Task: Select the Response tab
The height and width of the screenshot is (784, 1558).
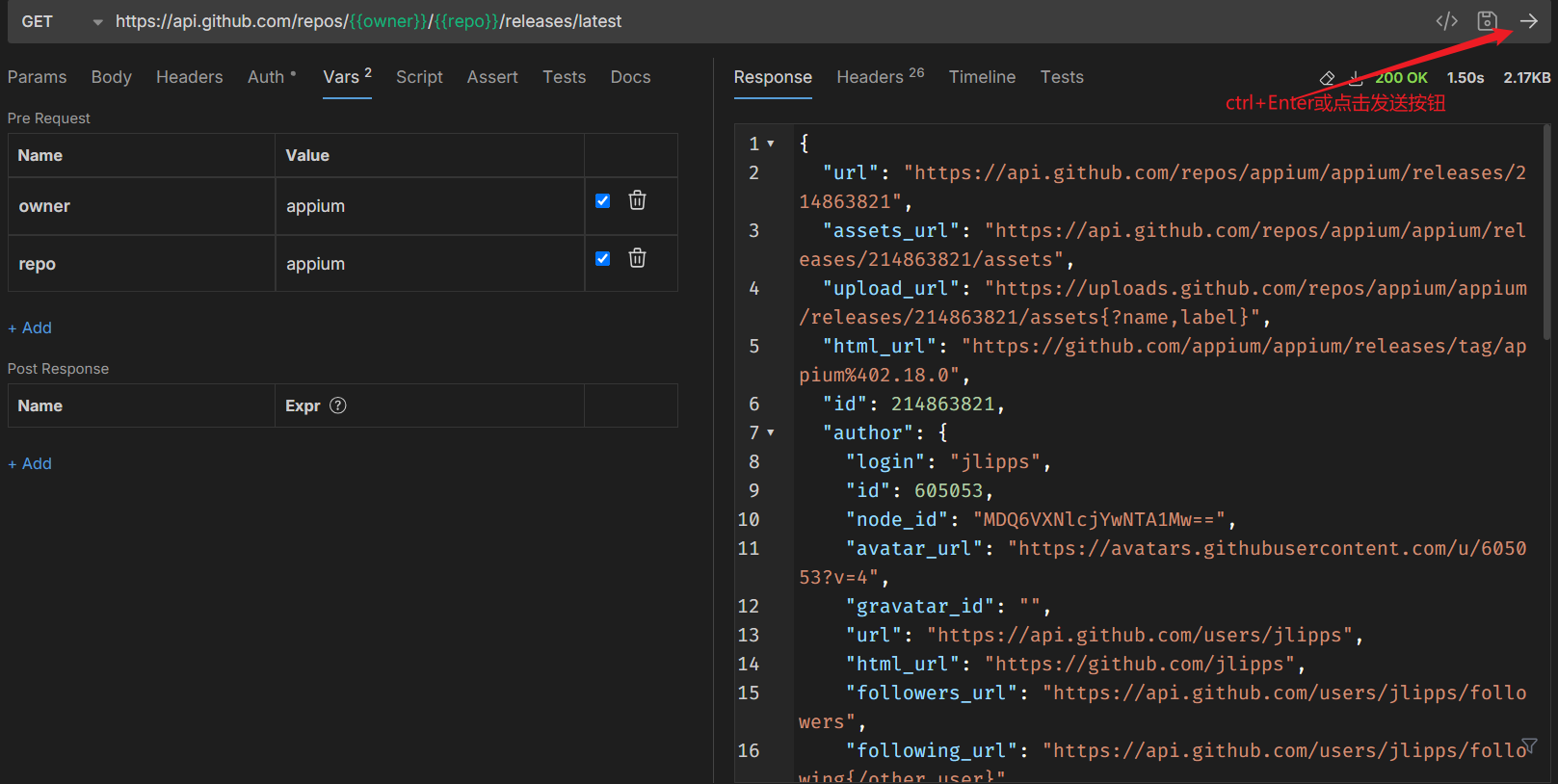Action: 773,77
